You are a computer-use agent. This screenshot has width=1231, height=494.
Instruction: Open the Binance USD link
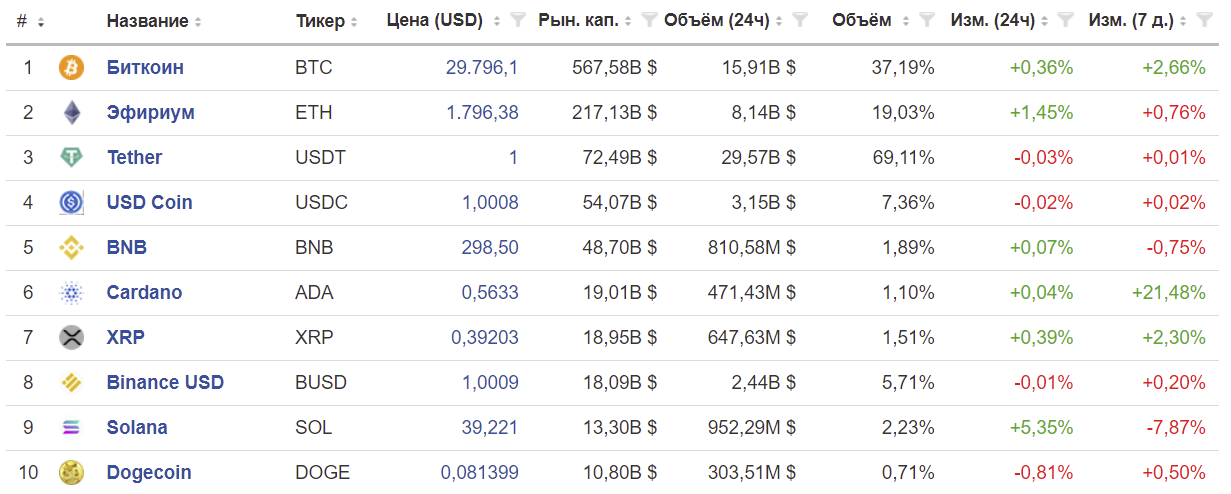(165, 383)
